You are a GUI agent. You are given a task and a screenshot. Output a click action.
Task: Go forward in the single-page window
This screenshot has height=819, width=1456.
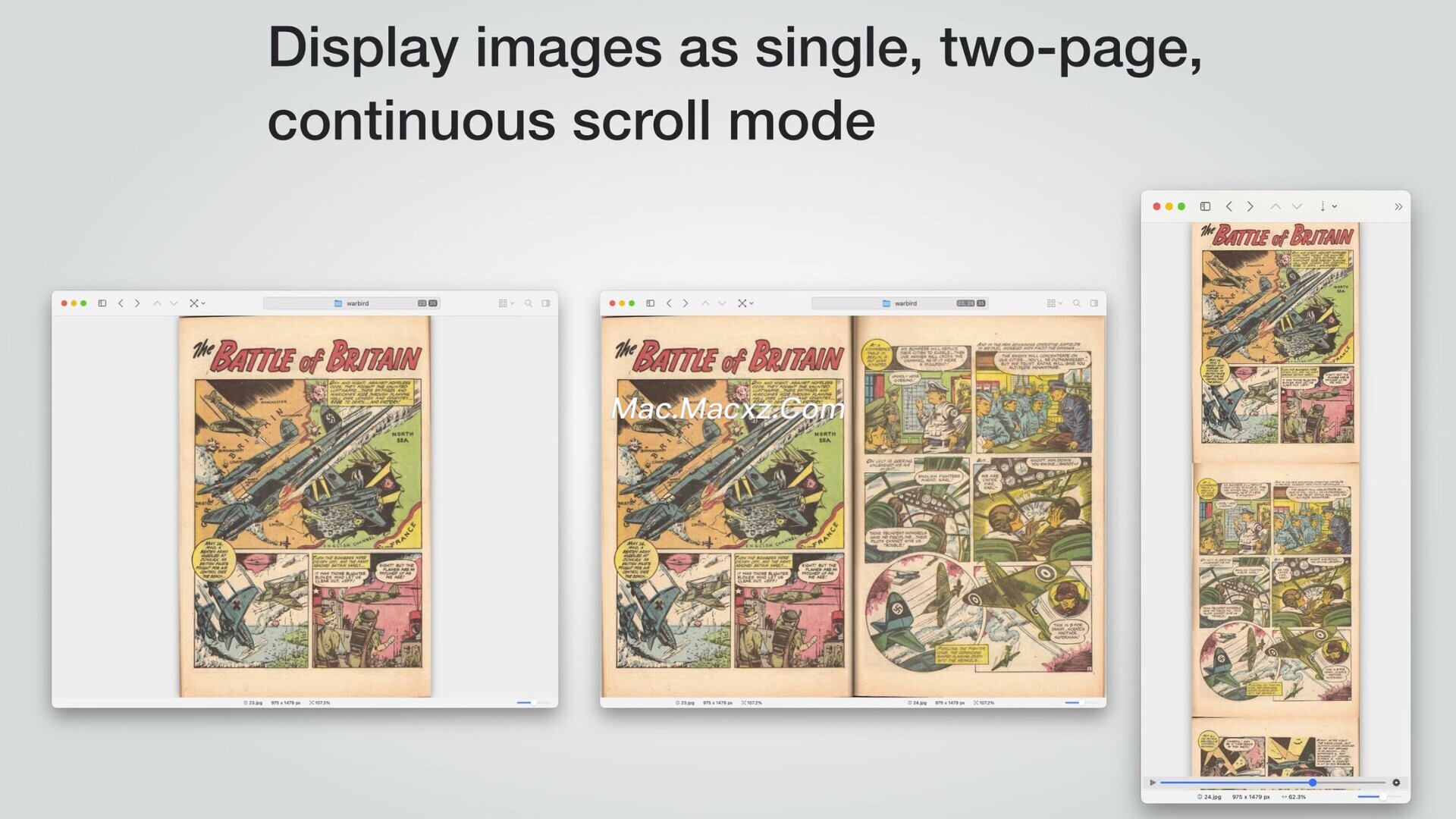137,303
